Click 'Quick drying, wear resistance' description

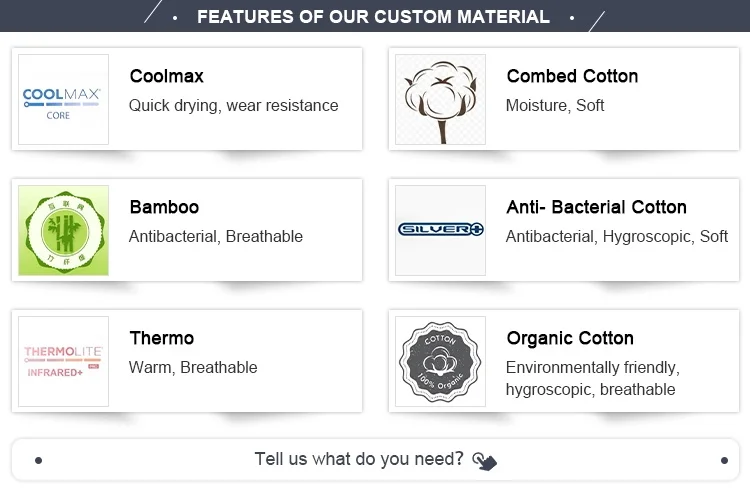[x=233, y=105]
